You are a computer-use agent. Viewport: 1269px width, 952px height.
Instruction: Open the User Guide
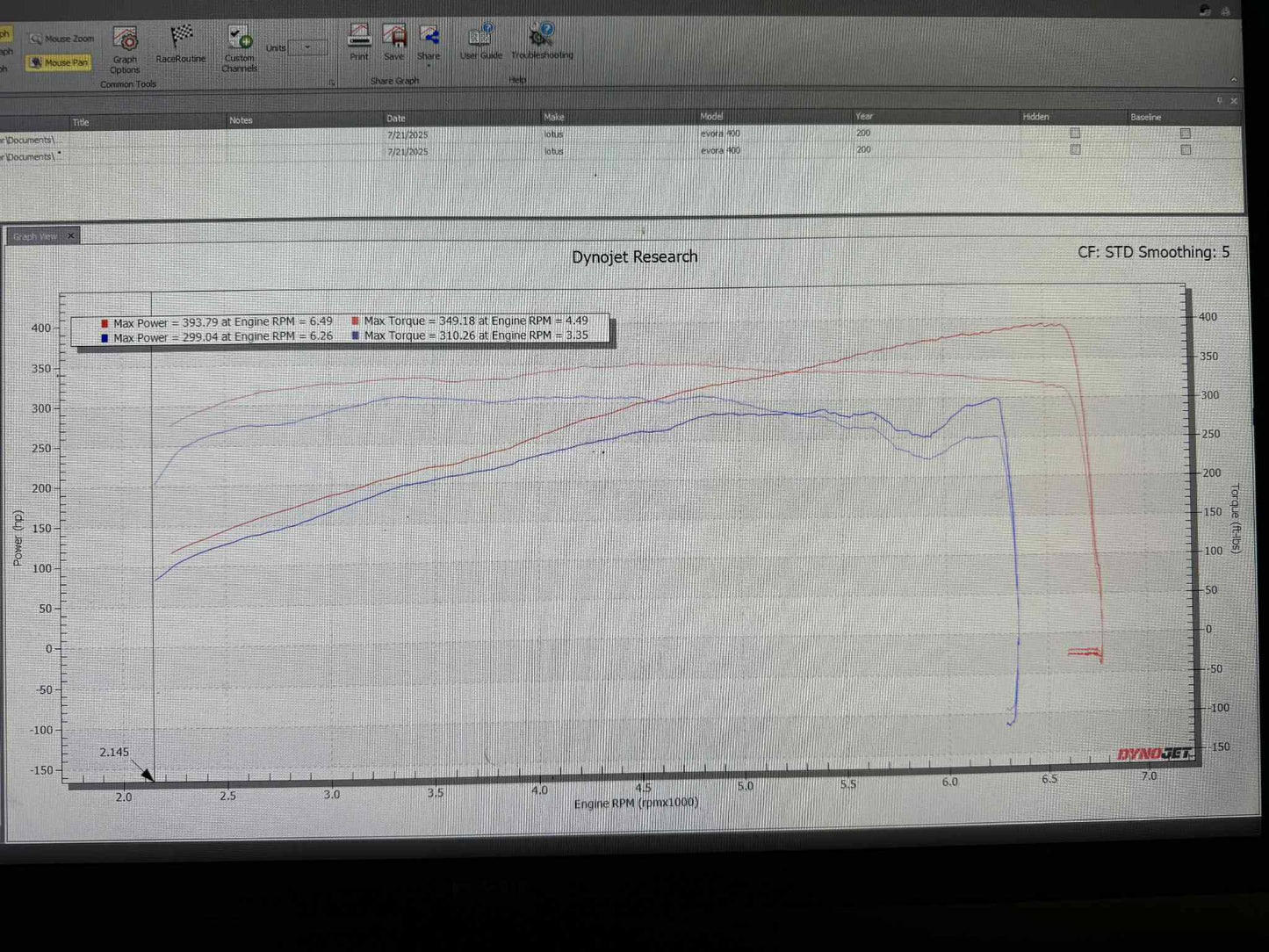[x=481, y=42]
